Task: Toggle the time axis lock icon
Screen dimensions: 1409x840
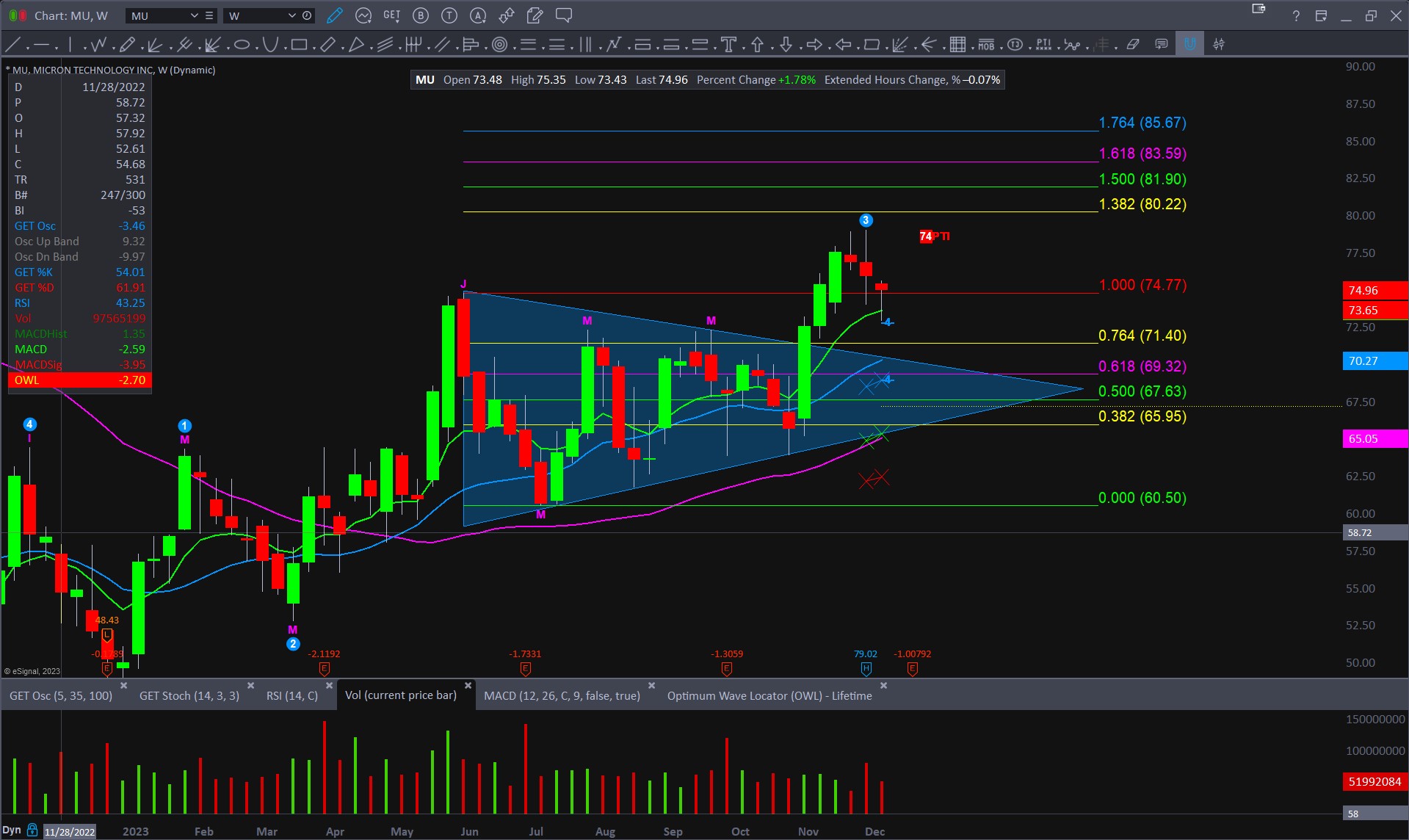Action: (32, 830)
